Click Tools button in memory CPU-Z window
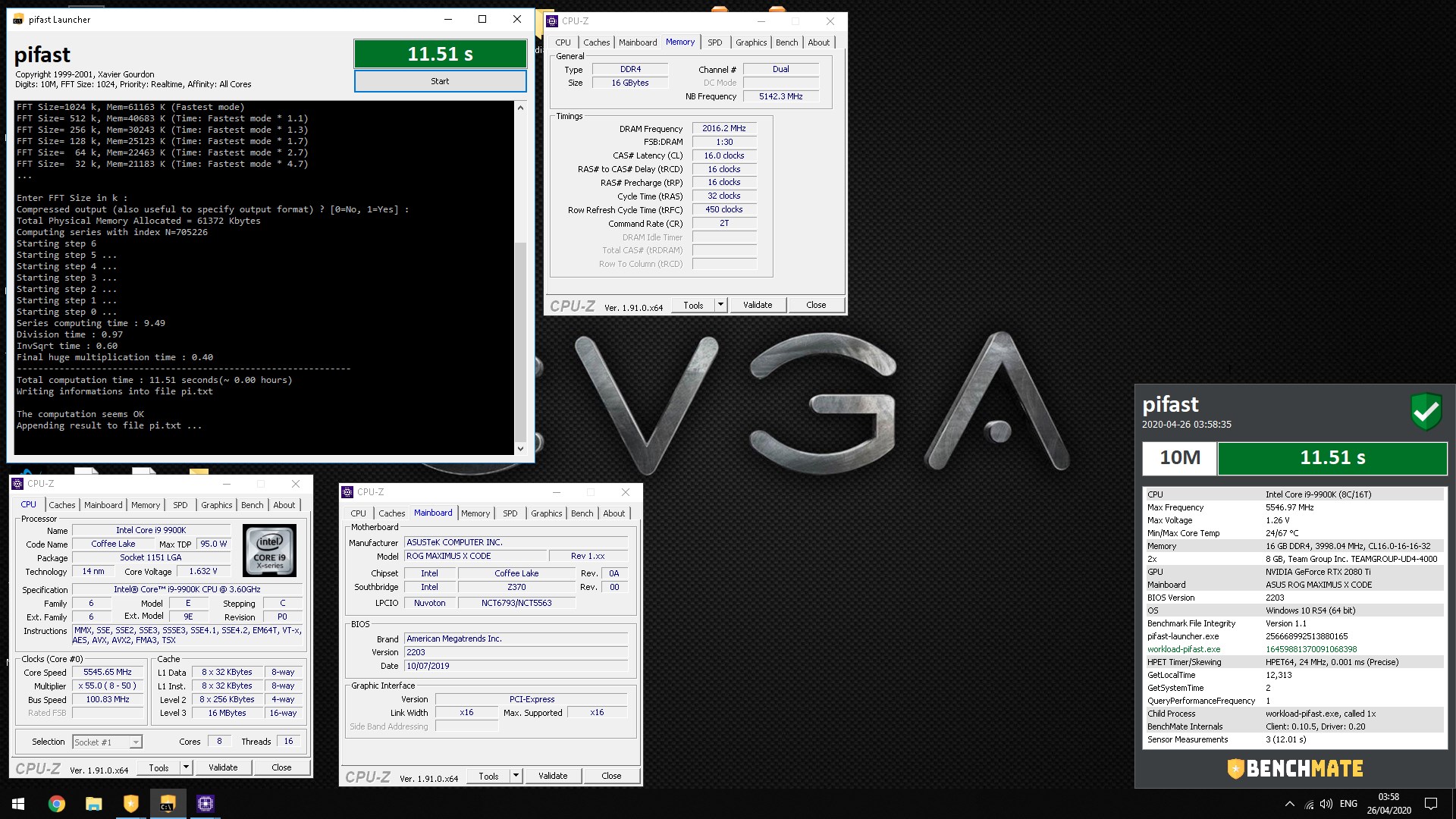 [693, 306]
